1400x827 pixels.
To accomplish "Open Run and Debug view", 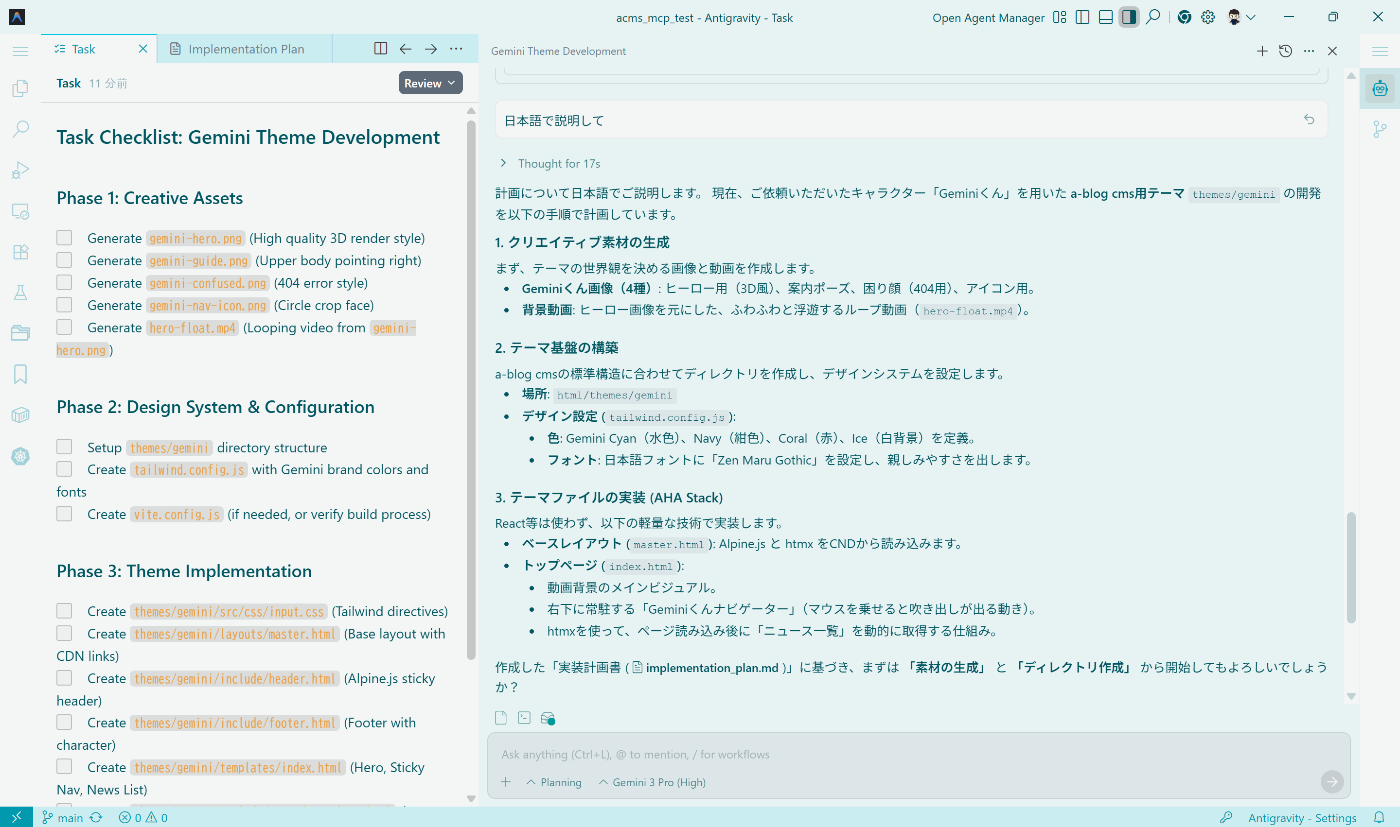I will (x=20, y=170).
